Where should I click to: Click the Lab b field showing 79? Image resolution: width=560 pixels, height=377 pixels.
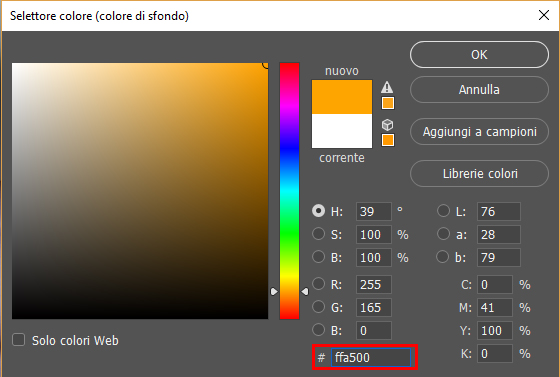point(499,257)
